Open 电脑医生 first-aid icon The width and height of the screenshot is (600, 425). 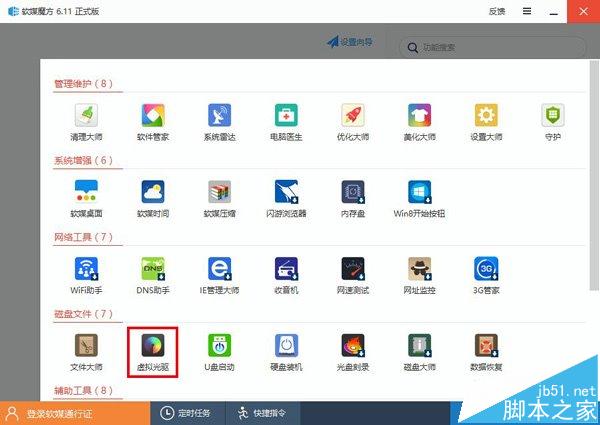pyautogui.click(x=286, y=122)
